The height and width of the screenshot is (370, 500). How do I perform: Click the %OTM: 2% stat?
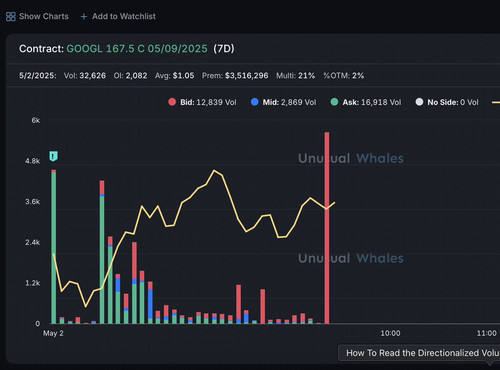[344, 76]
